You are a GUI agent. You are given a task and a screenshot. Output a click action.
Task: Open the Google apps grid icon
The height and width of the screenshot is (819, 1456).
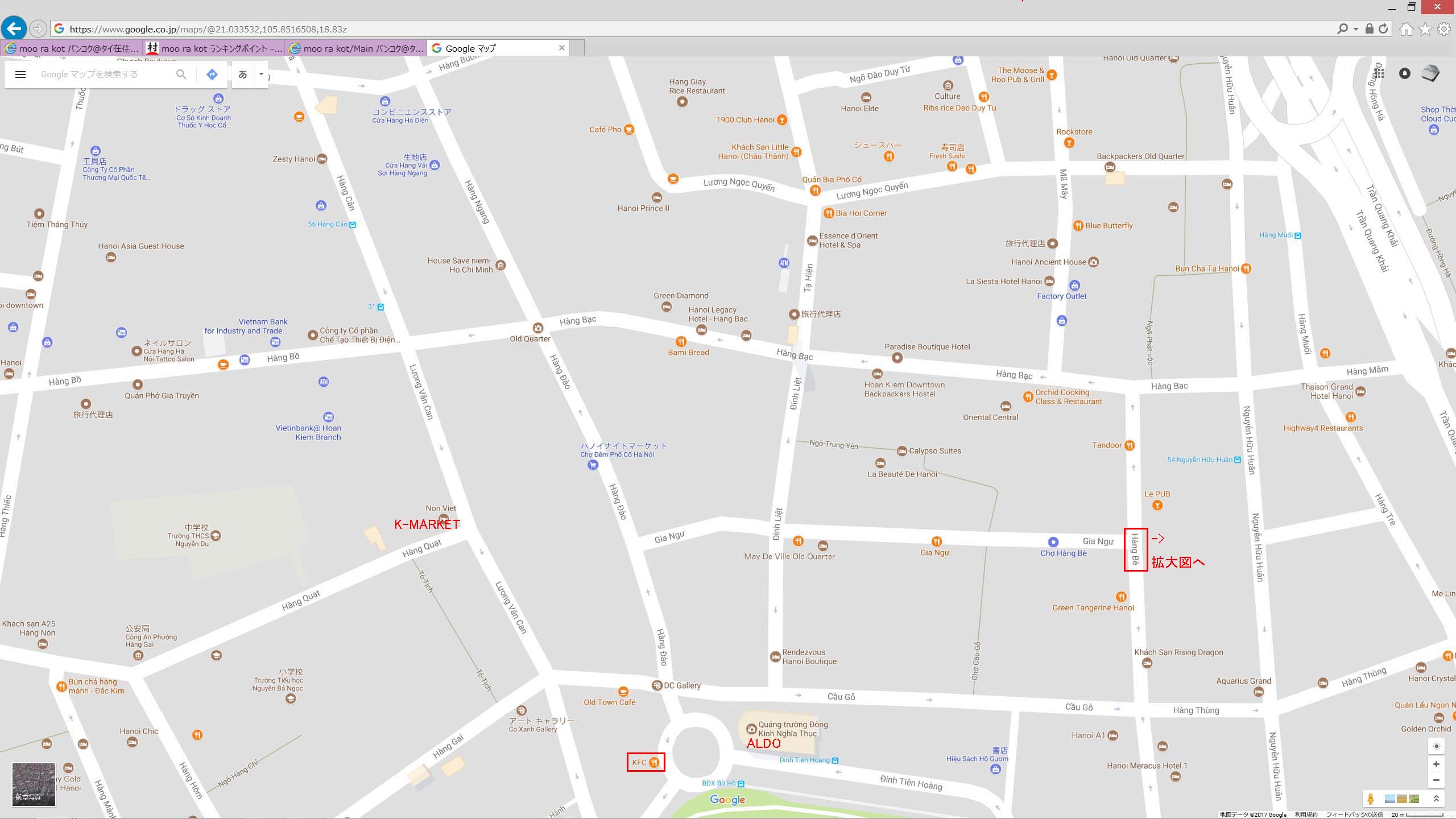coord(1379,73)
